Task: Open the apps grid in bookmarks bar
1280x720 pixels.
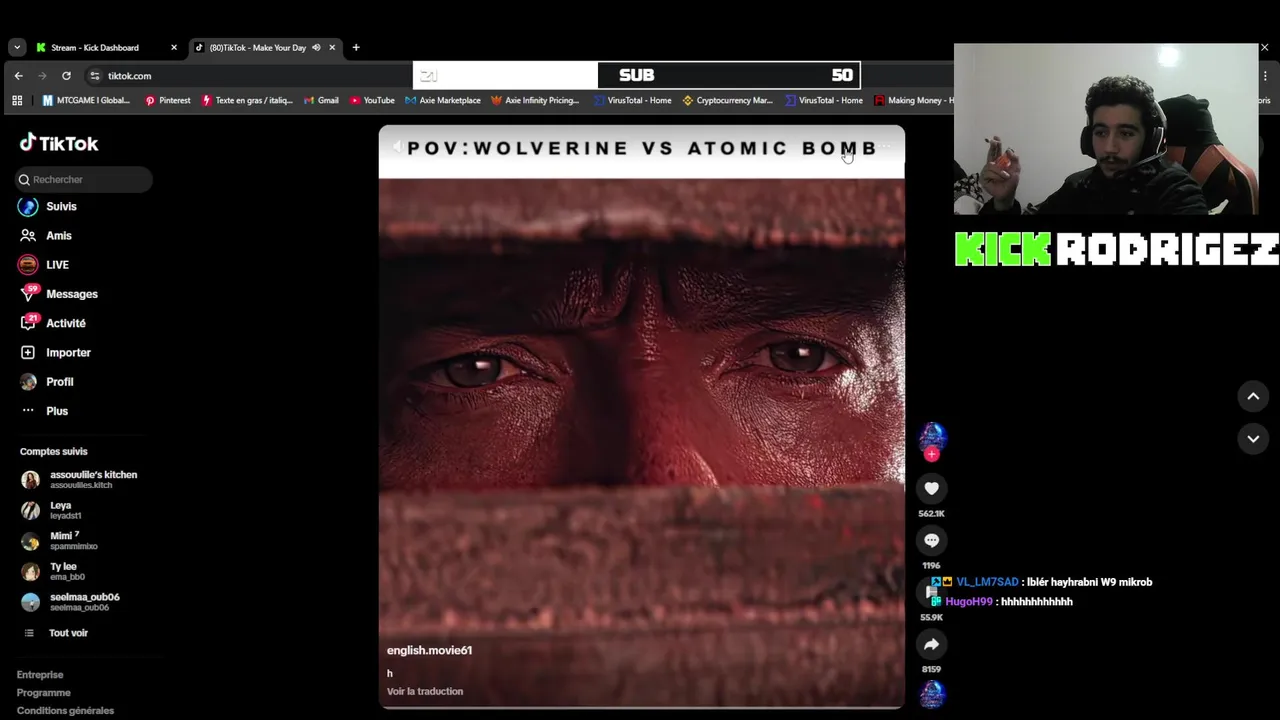Action: [17, 100]
